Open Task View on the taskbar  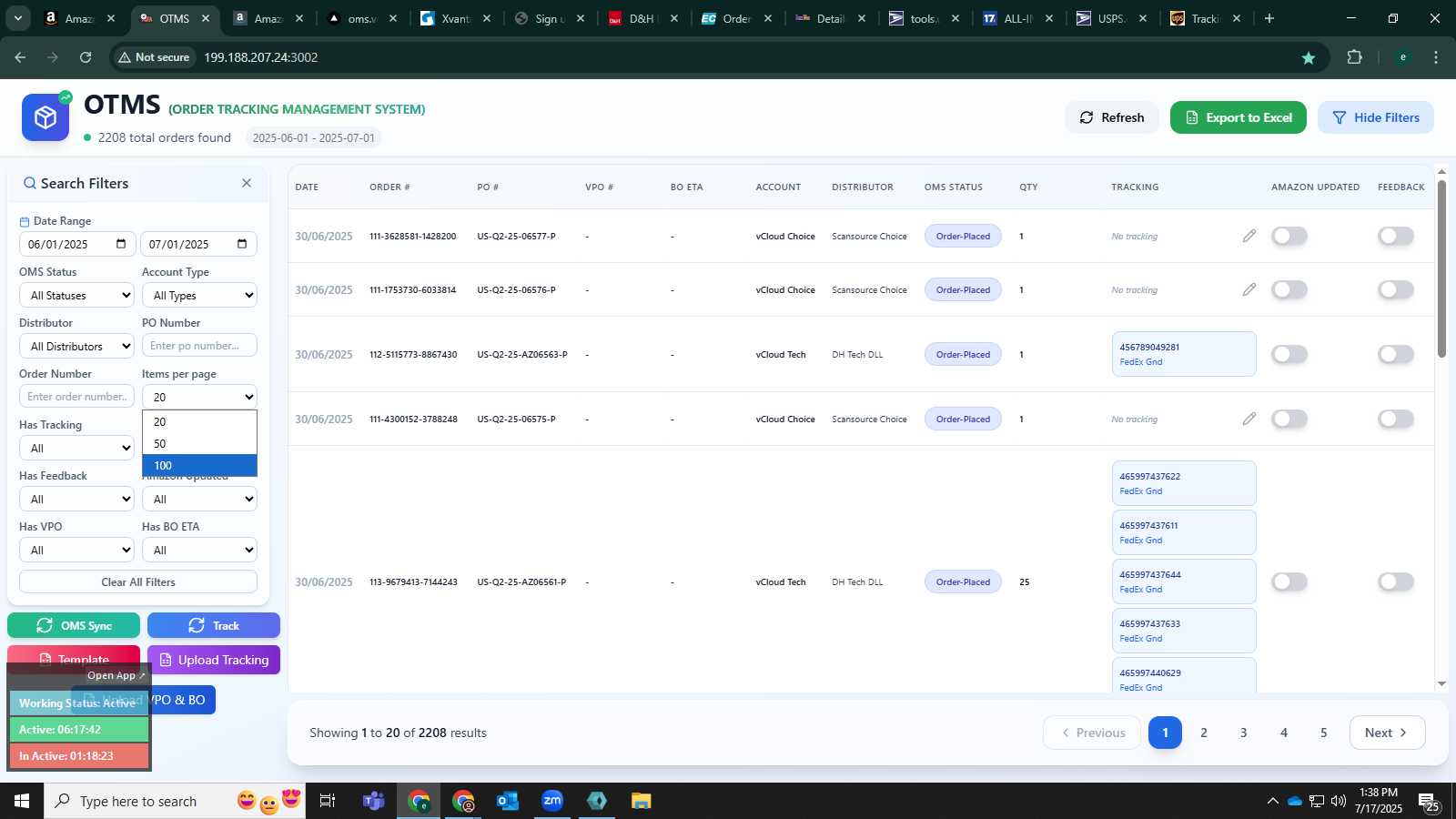click(x=328, y=801)
